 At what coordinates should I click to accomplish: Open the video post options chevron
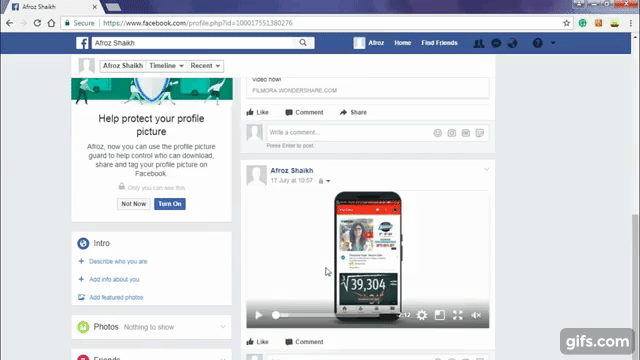[487, 169]
